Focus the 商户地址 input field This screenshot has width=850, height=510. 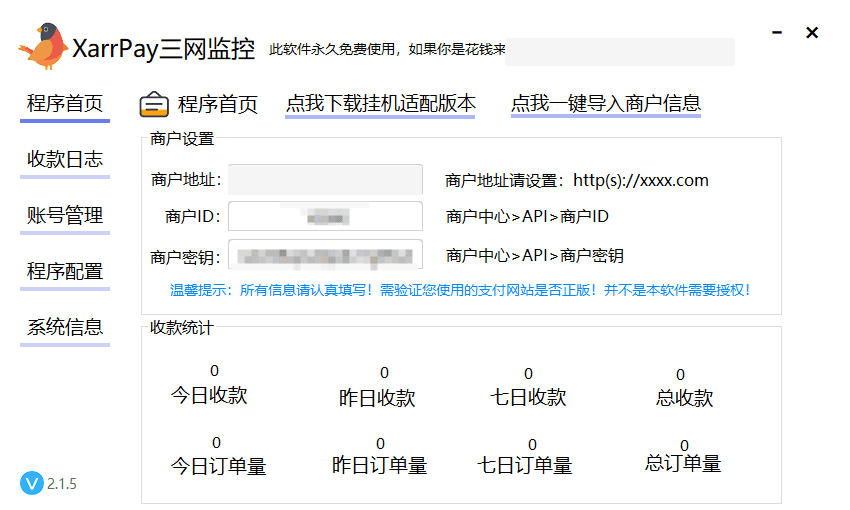pyautogui.click(x=325, y=179)
